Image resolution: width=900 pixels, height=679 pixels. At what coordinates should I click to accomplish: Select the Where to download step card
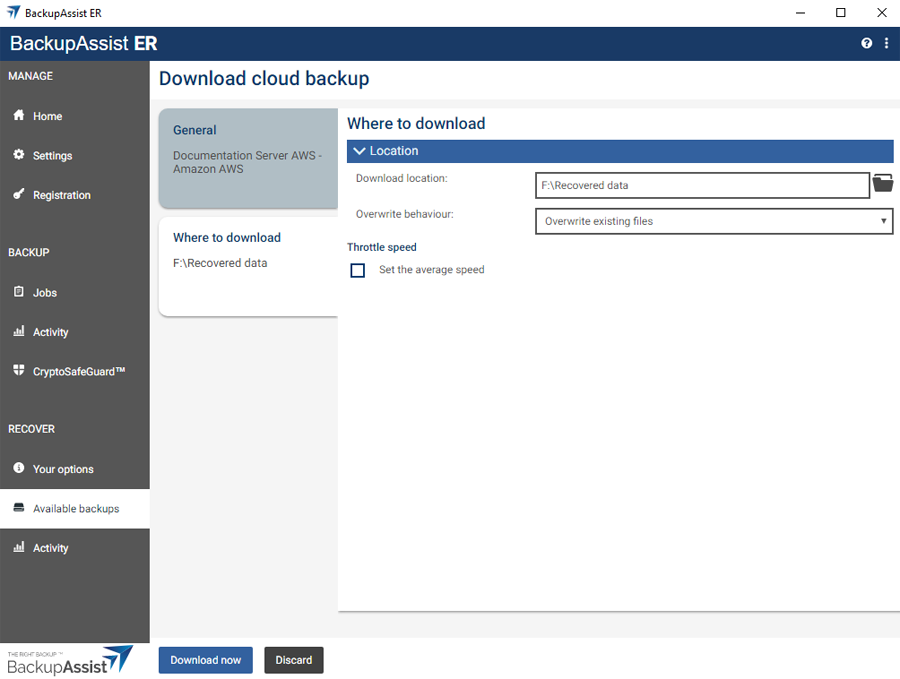point(248,266)
